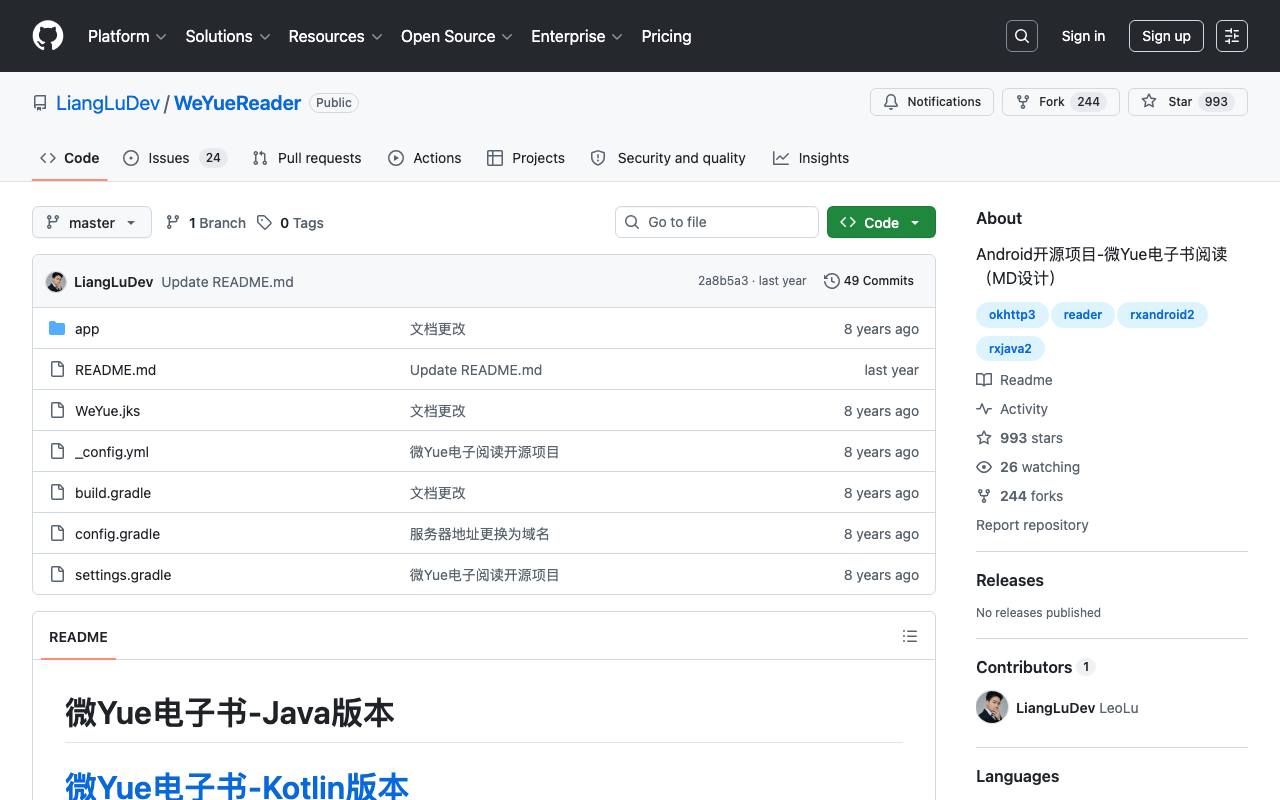Click the LiangLuDev contributor avatar
Viewport: 1280px width, 800px height.
(992, 707)
